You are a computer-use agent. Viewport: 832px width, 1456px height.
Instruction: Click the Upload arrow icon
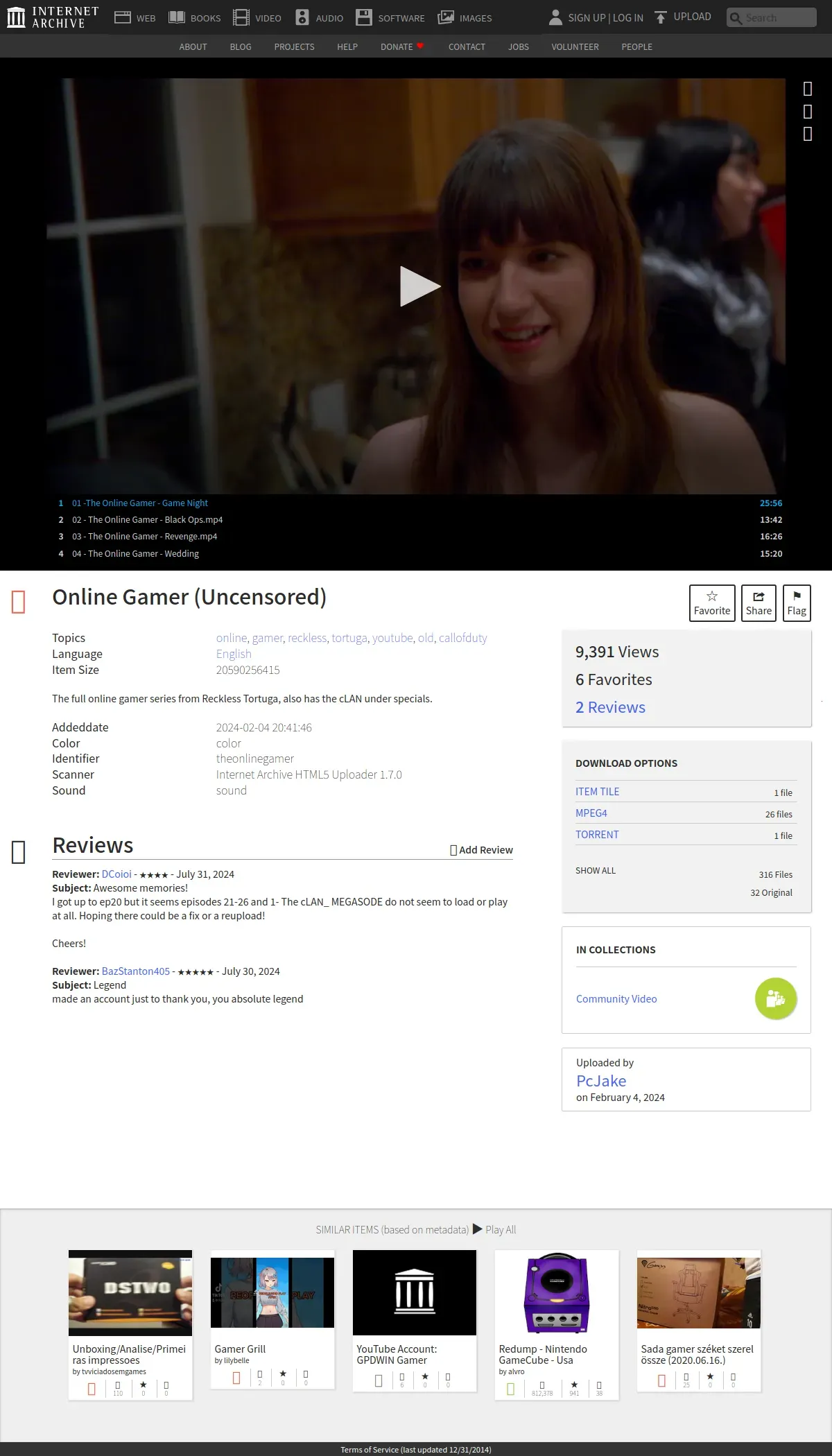pyautogui.click(x=661, y=17)
